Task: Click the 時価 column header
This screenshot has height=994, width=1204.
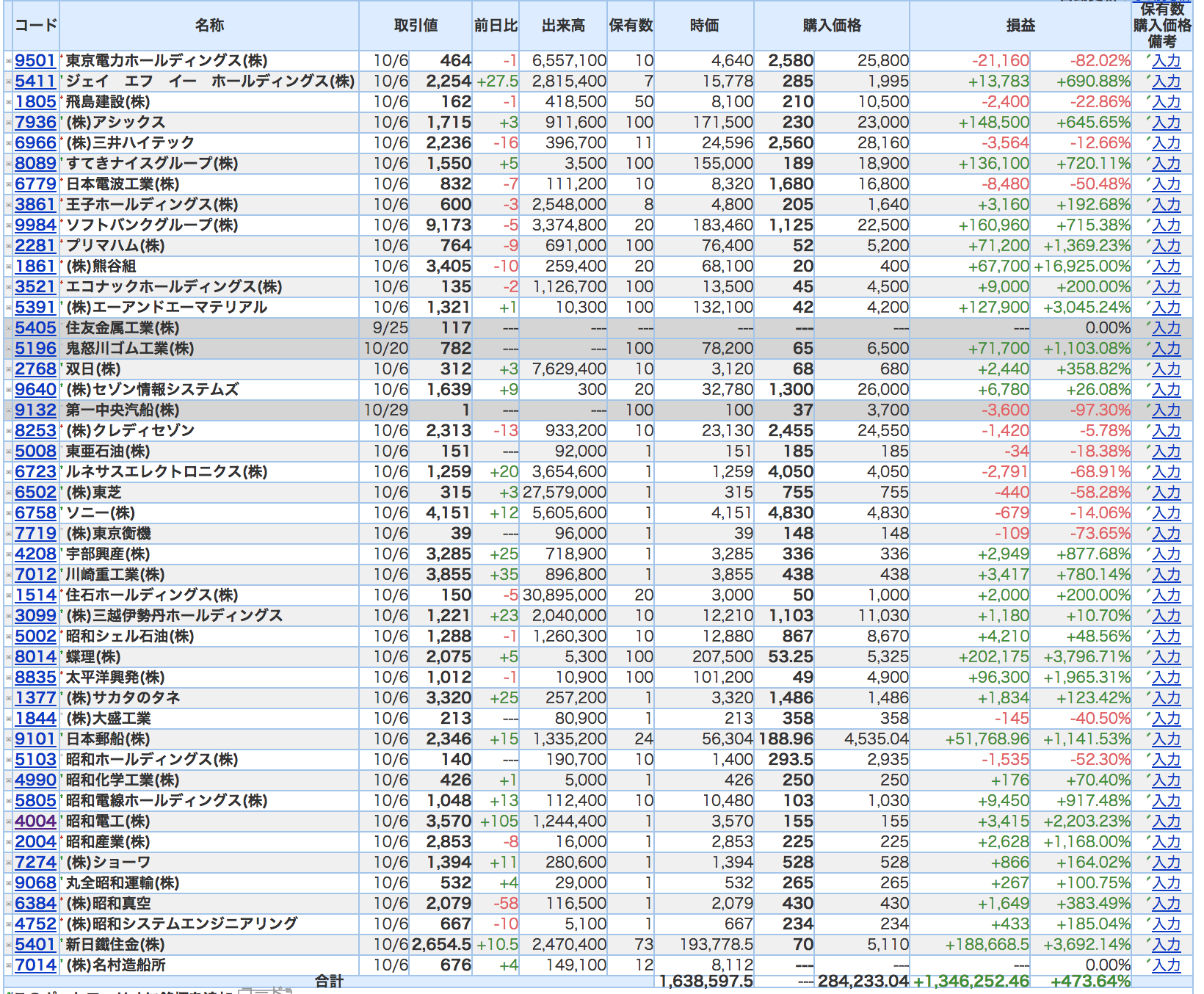Action: coord(704,26)
